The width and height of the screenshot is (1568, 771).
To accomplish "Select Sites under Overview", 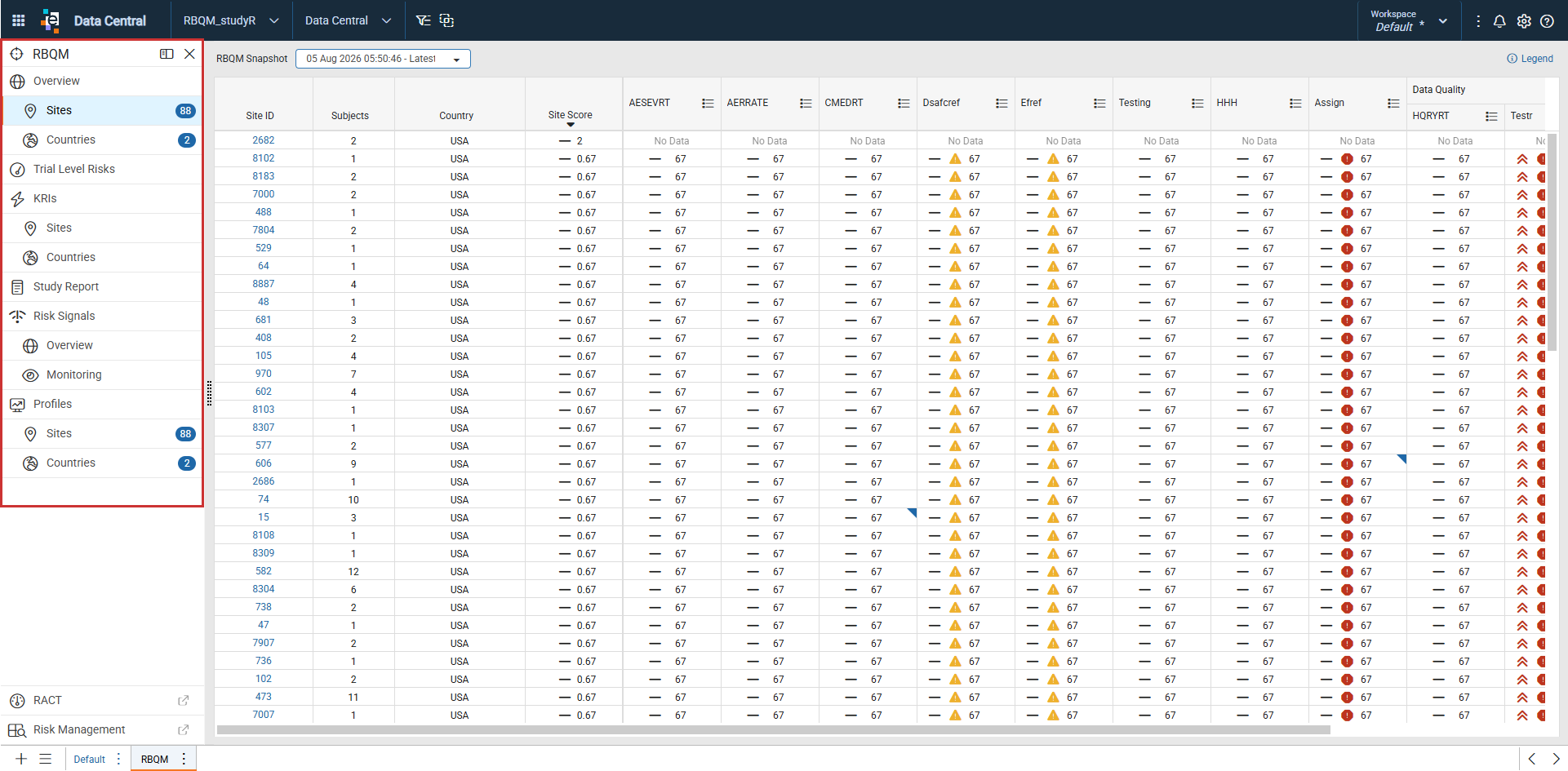I will click(x=102, y=110).
